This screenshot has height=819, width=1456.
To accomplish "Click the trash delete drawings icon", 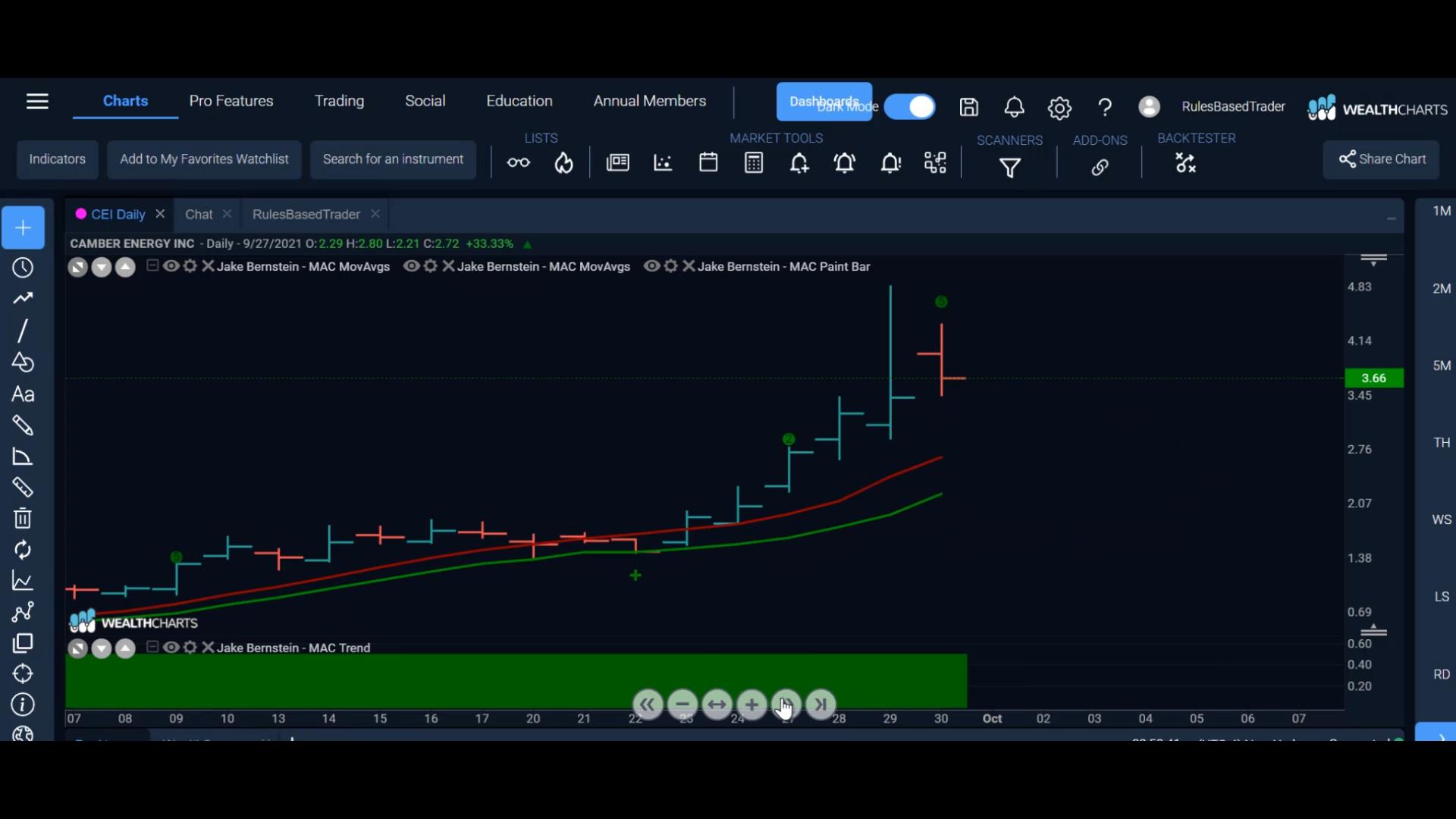I will tap(23, 519).
